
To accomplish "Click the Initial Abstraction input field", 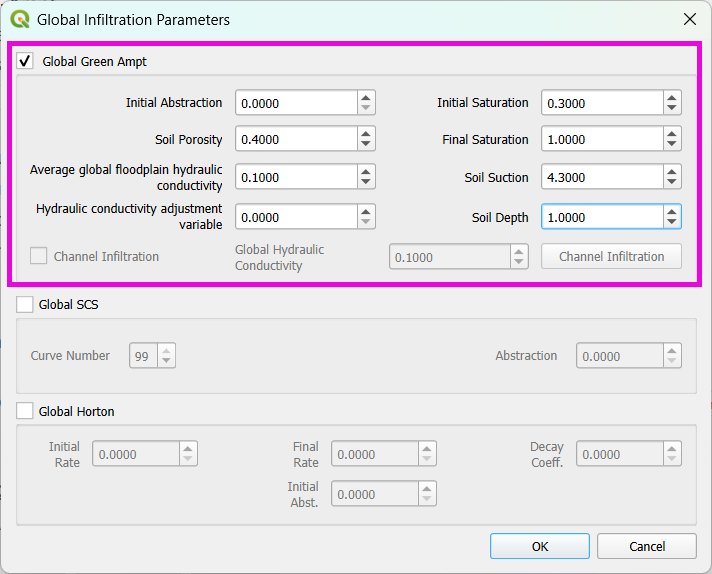I will [296, 103].
